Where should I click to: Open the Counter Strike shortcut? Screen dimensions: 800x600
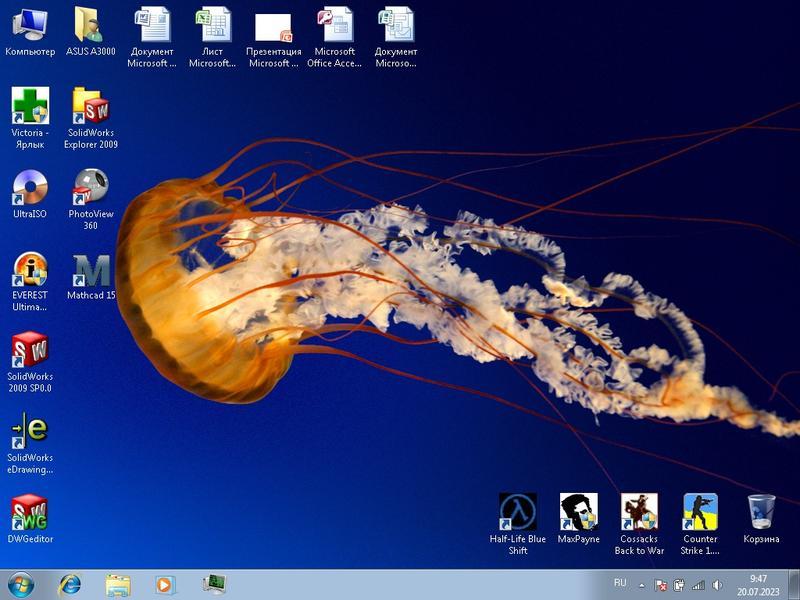[x=700, y=513]
